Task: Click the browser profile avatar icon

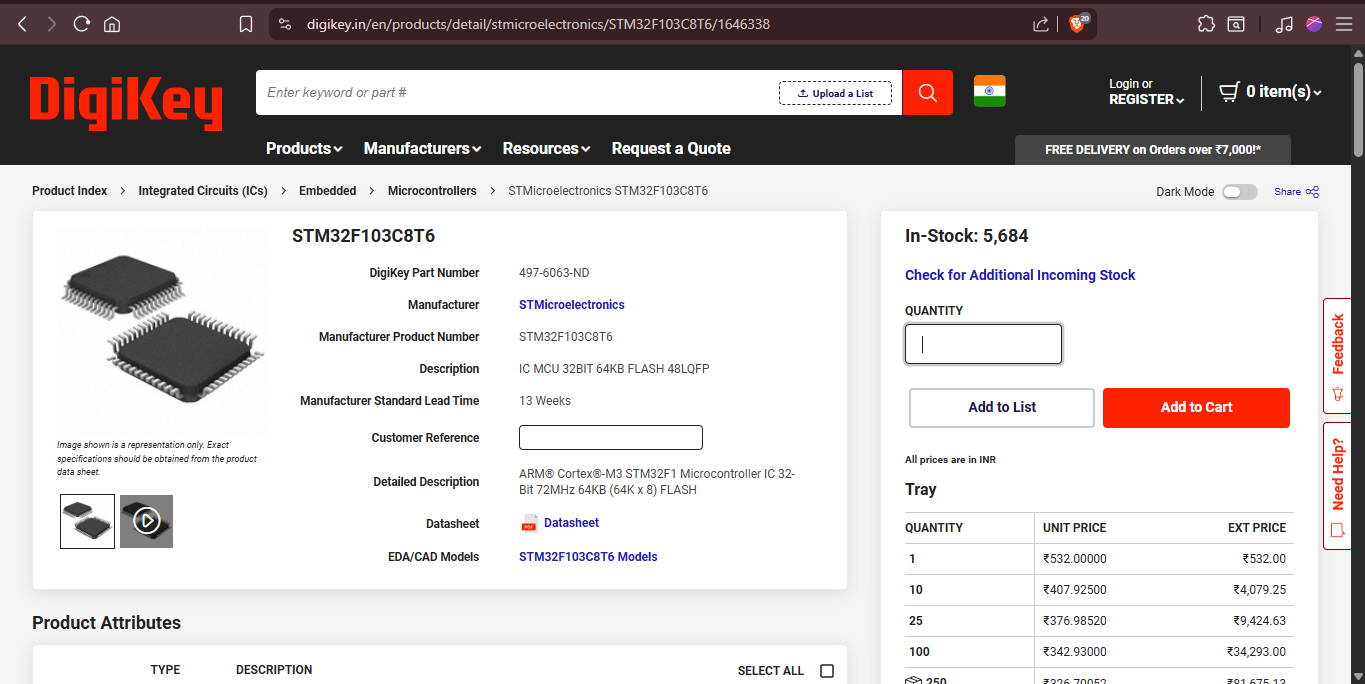Action: click(1313, 23)
